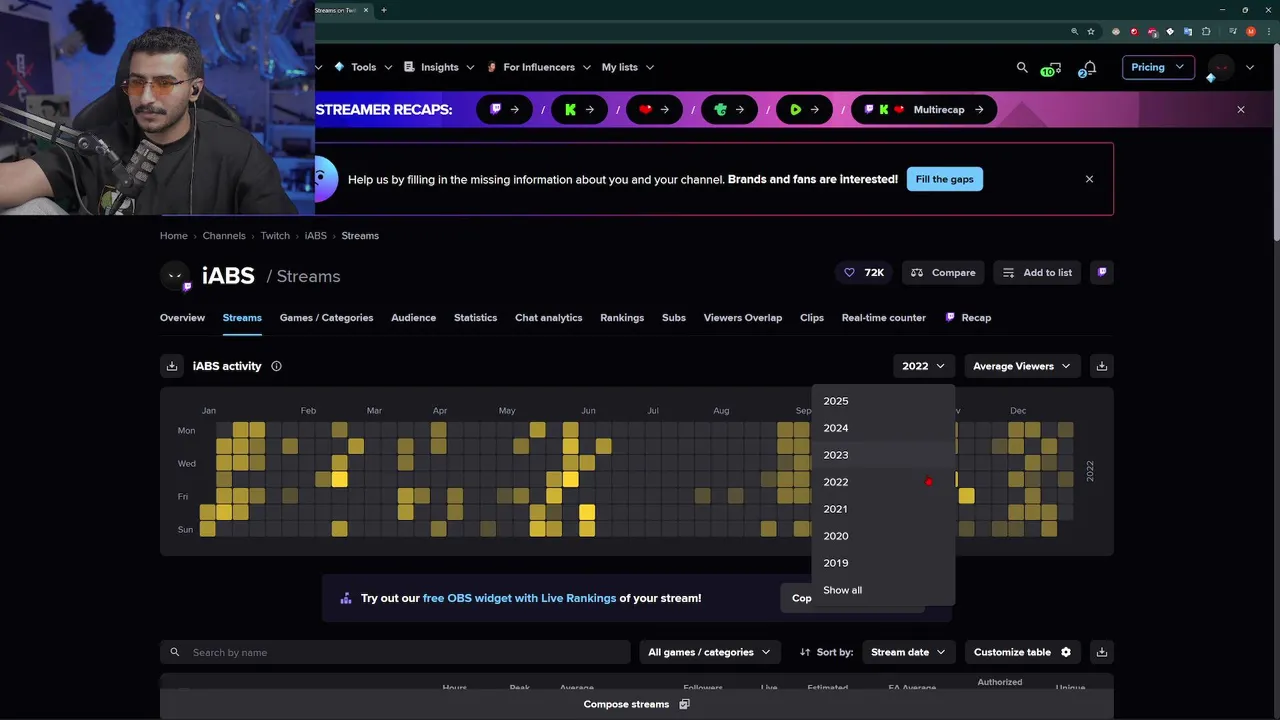
Task: Switch to the Chat analytics tab
Action: (x=548, y=318)
